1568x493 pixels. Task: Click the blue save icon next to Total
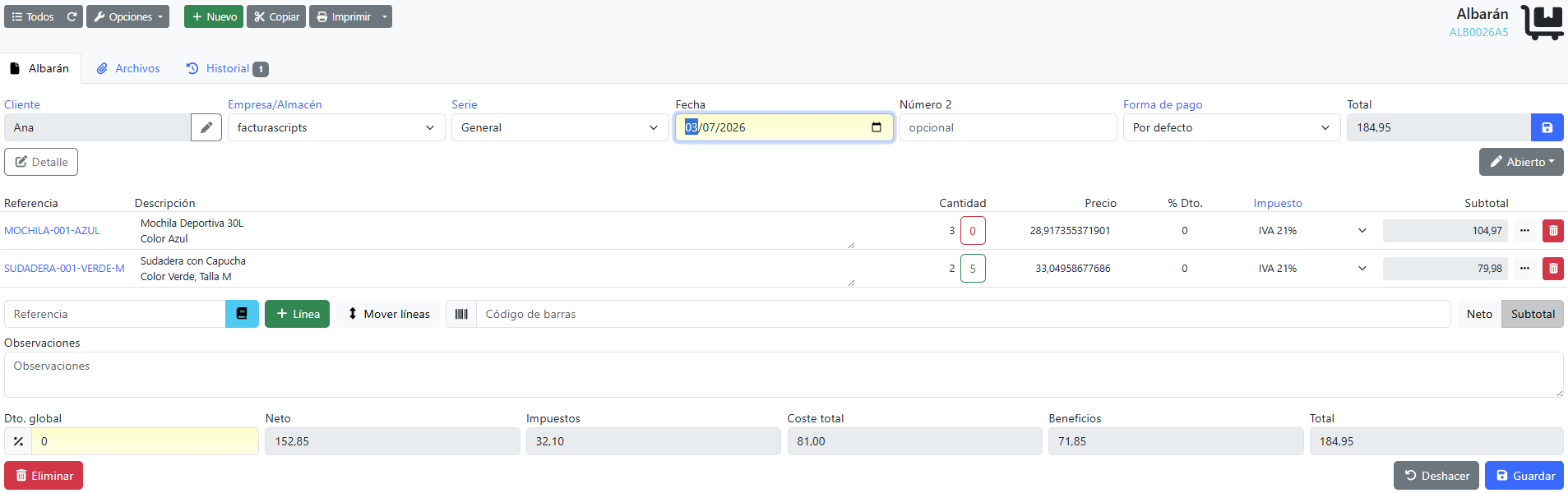click(x=1547, y=127)
